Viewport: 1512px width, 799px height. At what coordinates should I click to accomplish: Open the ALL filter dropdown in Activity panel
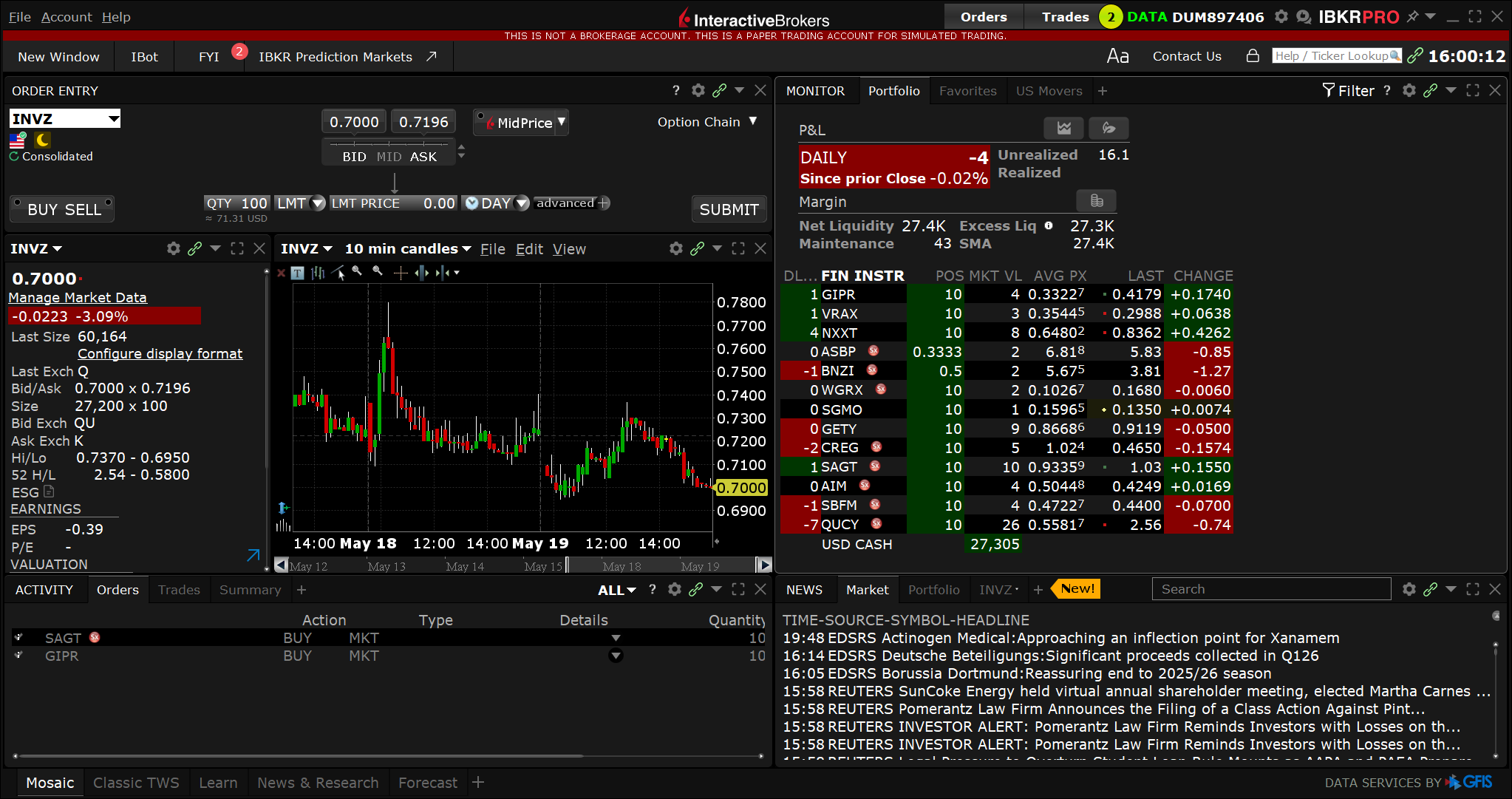point(617,590)
